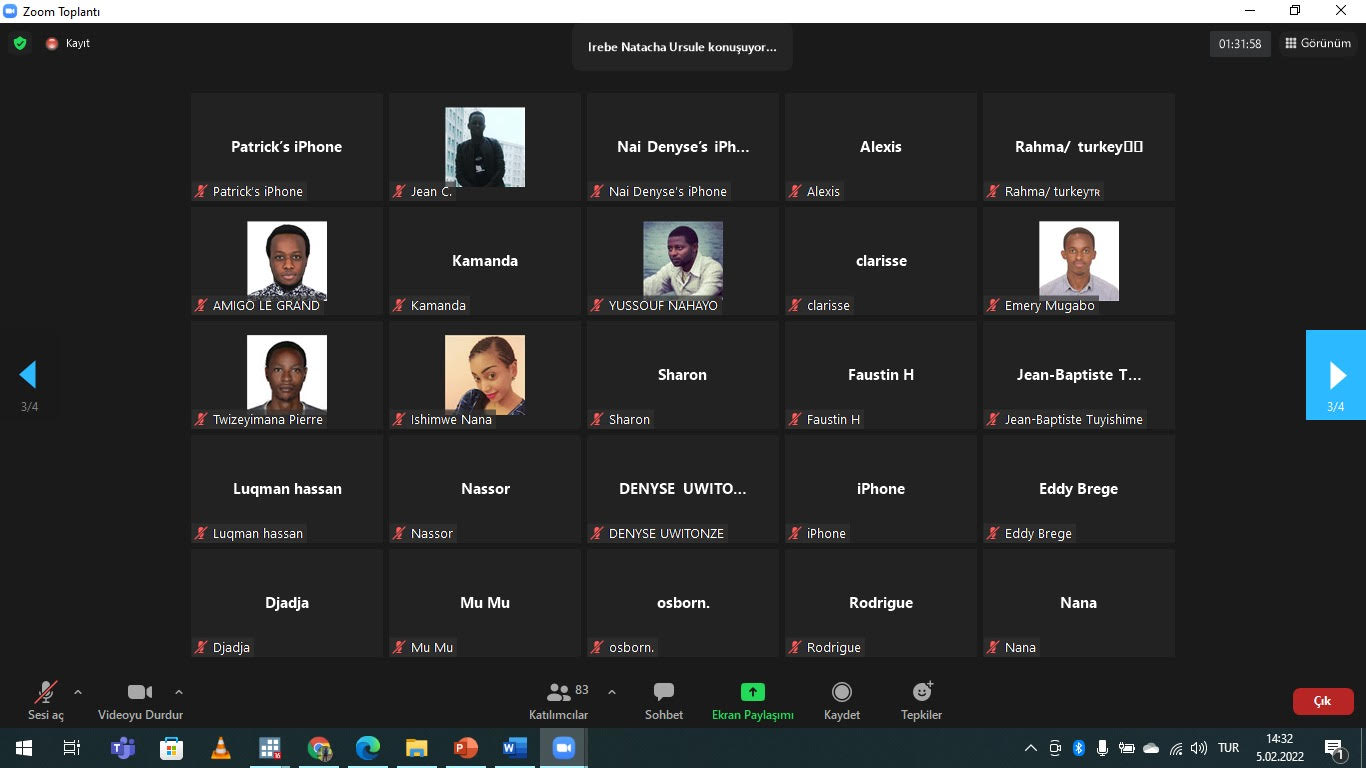This screenshot has height=768, width=1366.
Task: Click the Rahma/ turkey name label
Action: [x=1052, y=191]
